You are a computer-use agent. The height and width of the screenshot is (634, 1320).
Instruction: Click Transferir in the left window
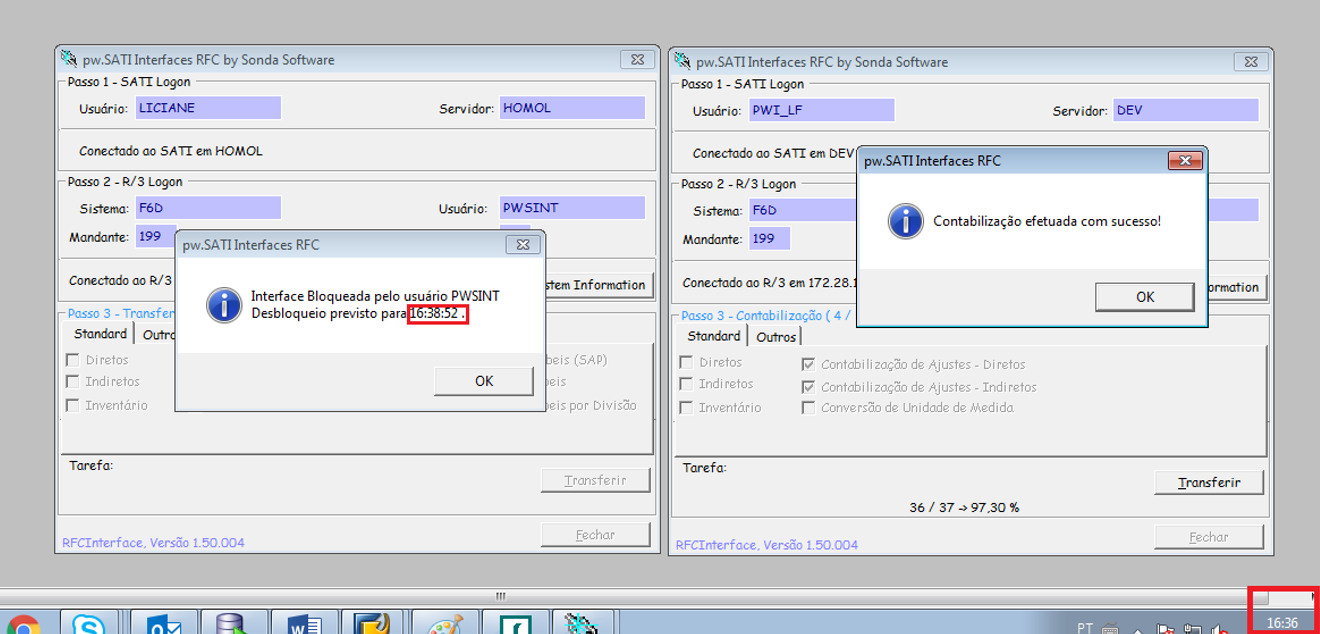[595, 480]
